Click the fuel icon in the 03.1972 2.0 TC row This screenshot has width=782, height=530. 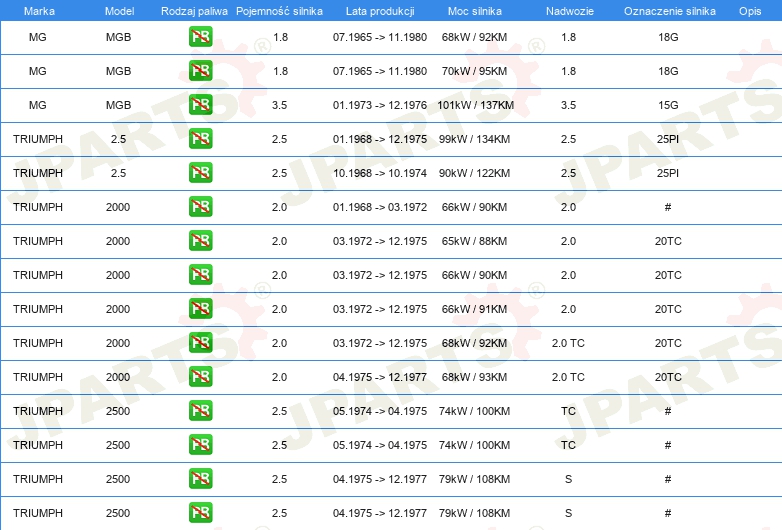coord(200,343)
